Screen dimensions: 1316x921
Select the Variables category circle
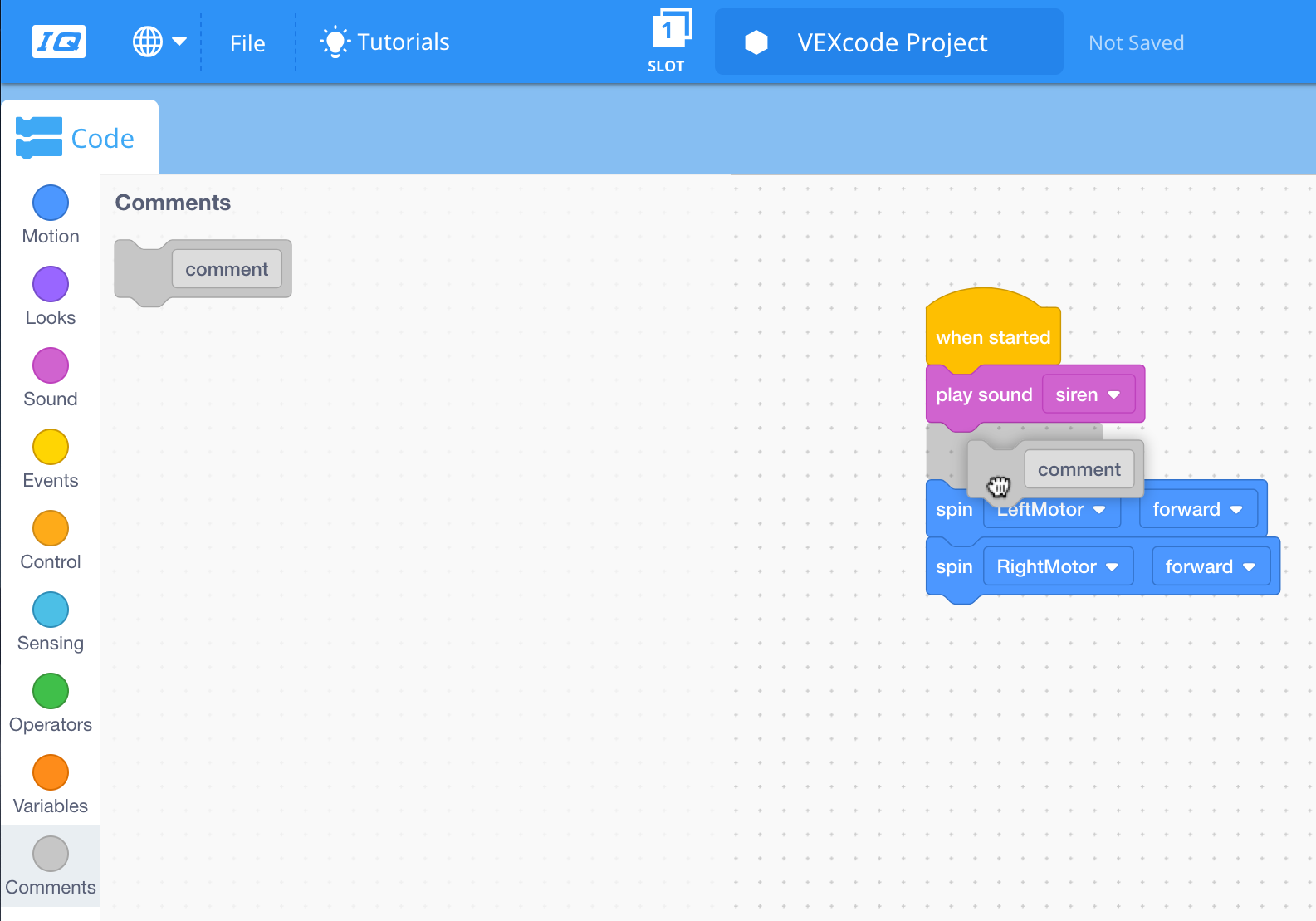click(x=51, y=772)
